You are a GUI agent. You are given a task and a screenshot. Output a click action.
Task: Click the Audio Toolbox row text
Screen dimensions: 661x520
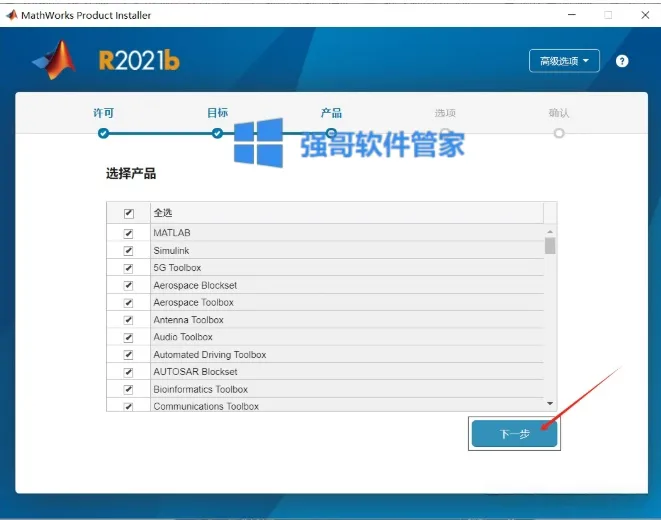point(183,337)
